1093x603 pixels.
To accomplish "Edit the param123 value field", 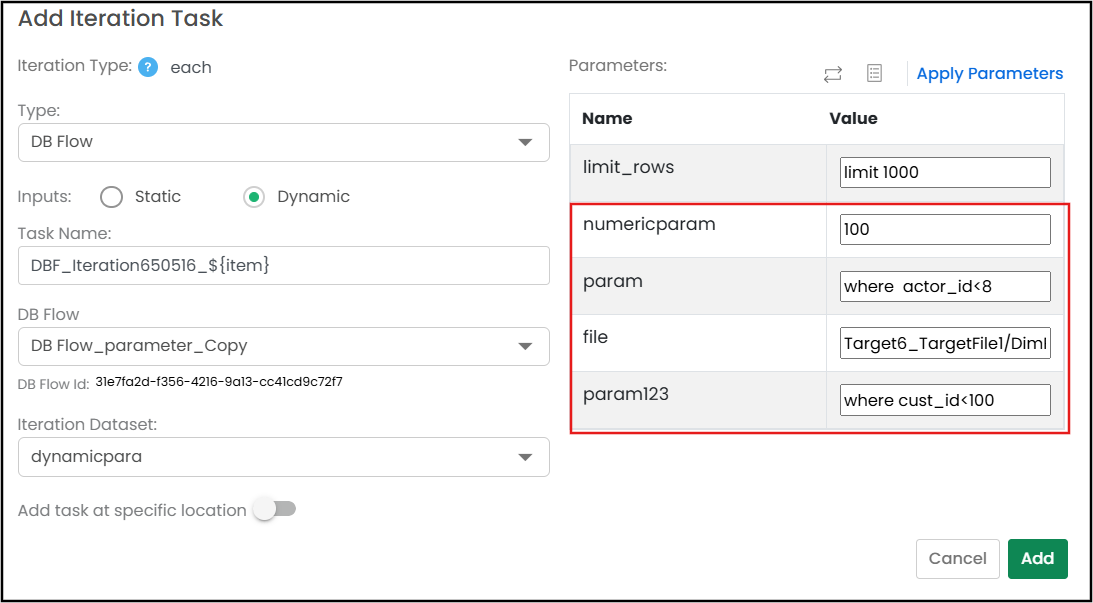I will 945,400.
